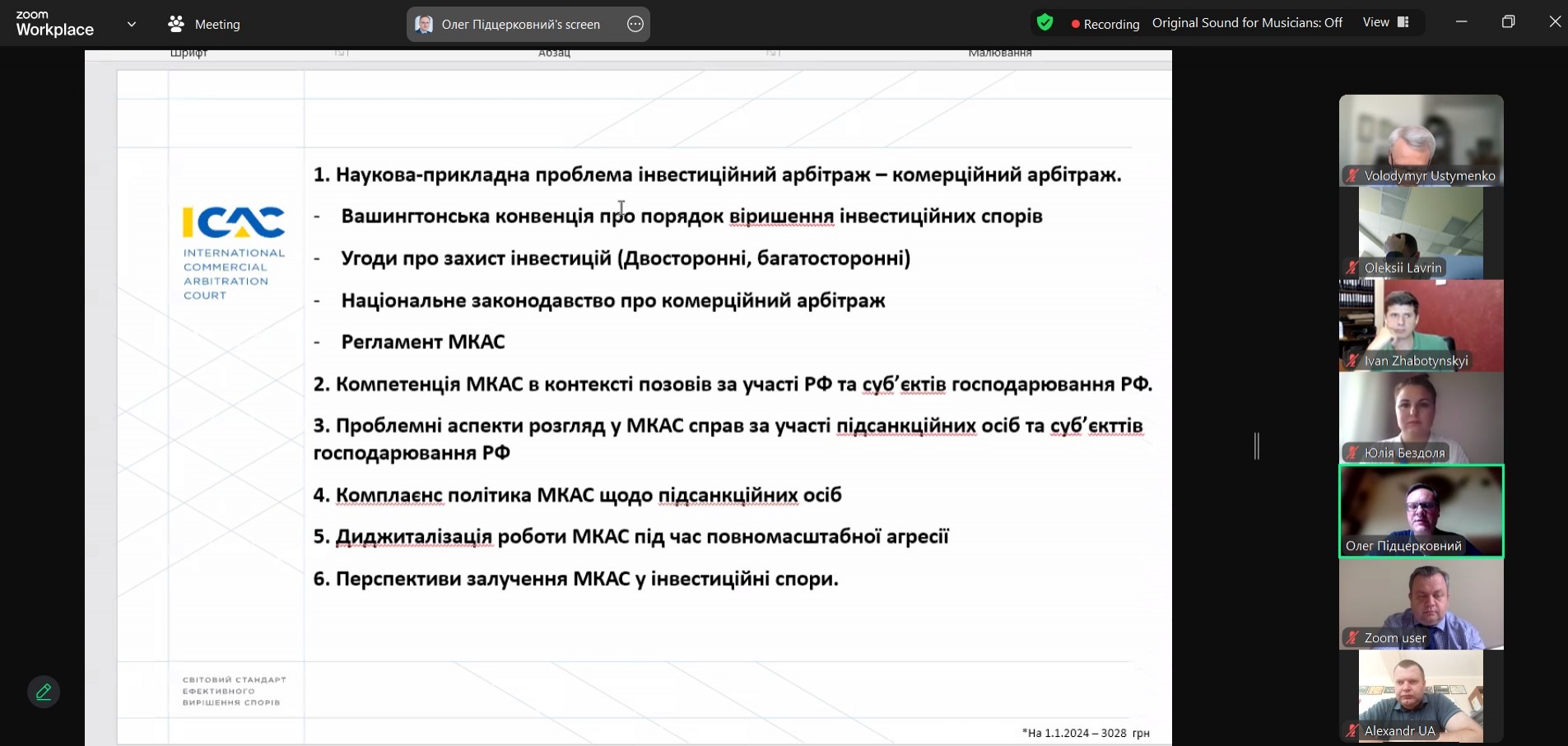Click the line starting "2. Компетенція МКАС"
Viewport: 1568px width, 746px height.
[x=733, y=385]
